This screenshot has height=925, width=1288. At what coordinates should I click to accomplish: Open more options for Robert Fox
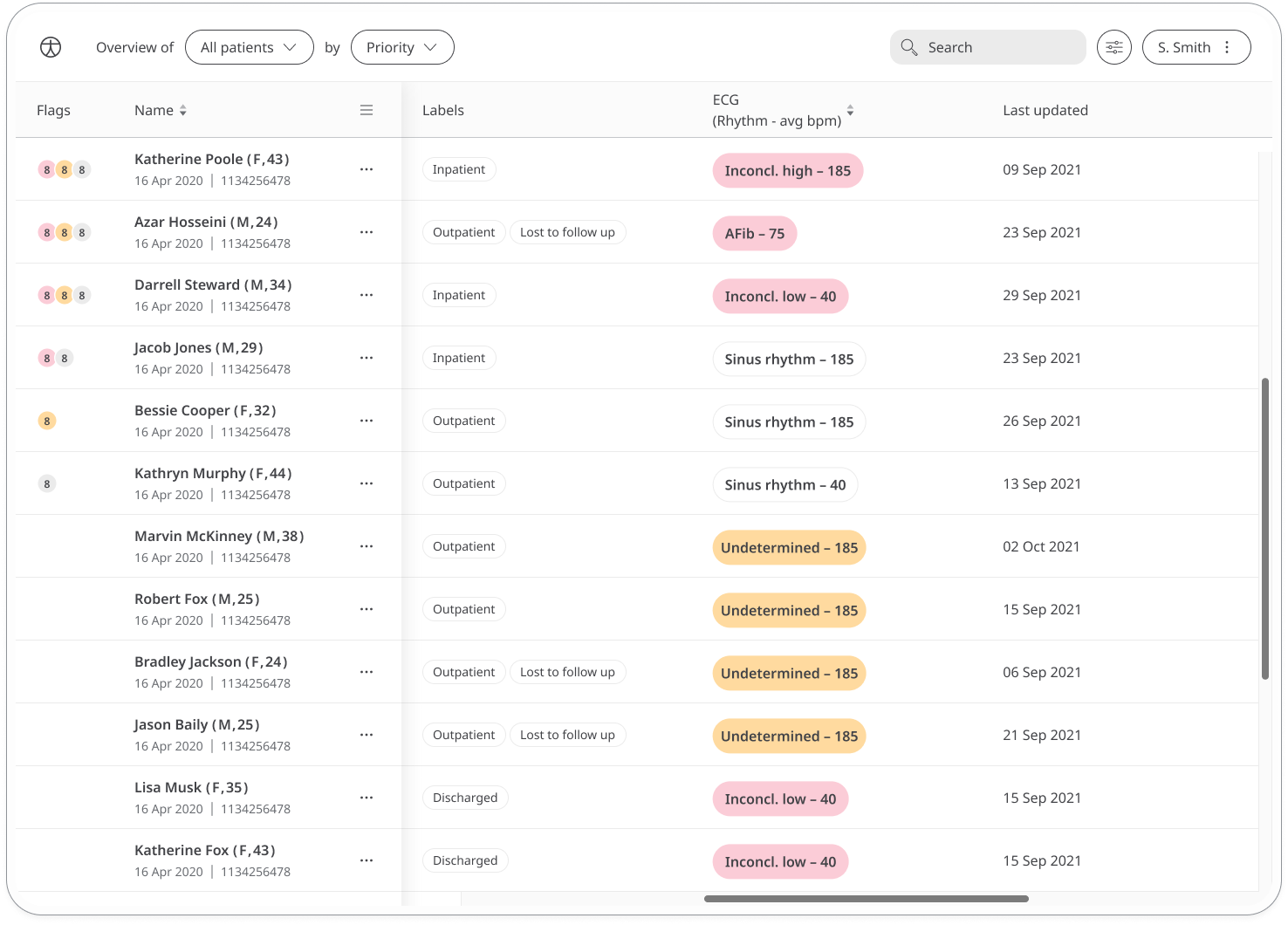tap(367, 609)
